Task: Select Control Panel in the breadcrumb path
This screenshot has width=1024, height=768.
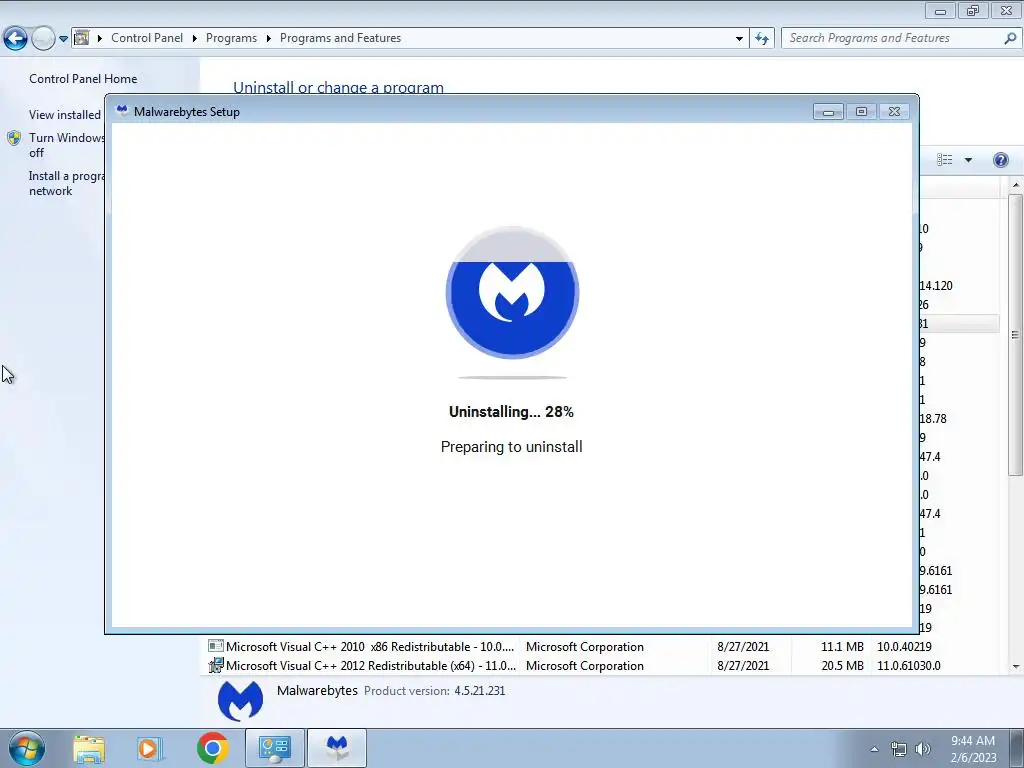Action: [147, 38]
